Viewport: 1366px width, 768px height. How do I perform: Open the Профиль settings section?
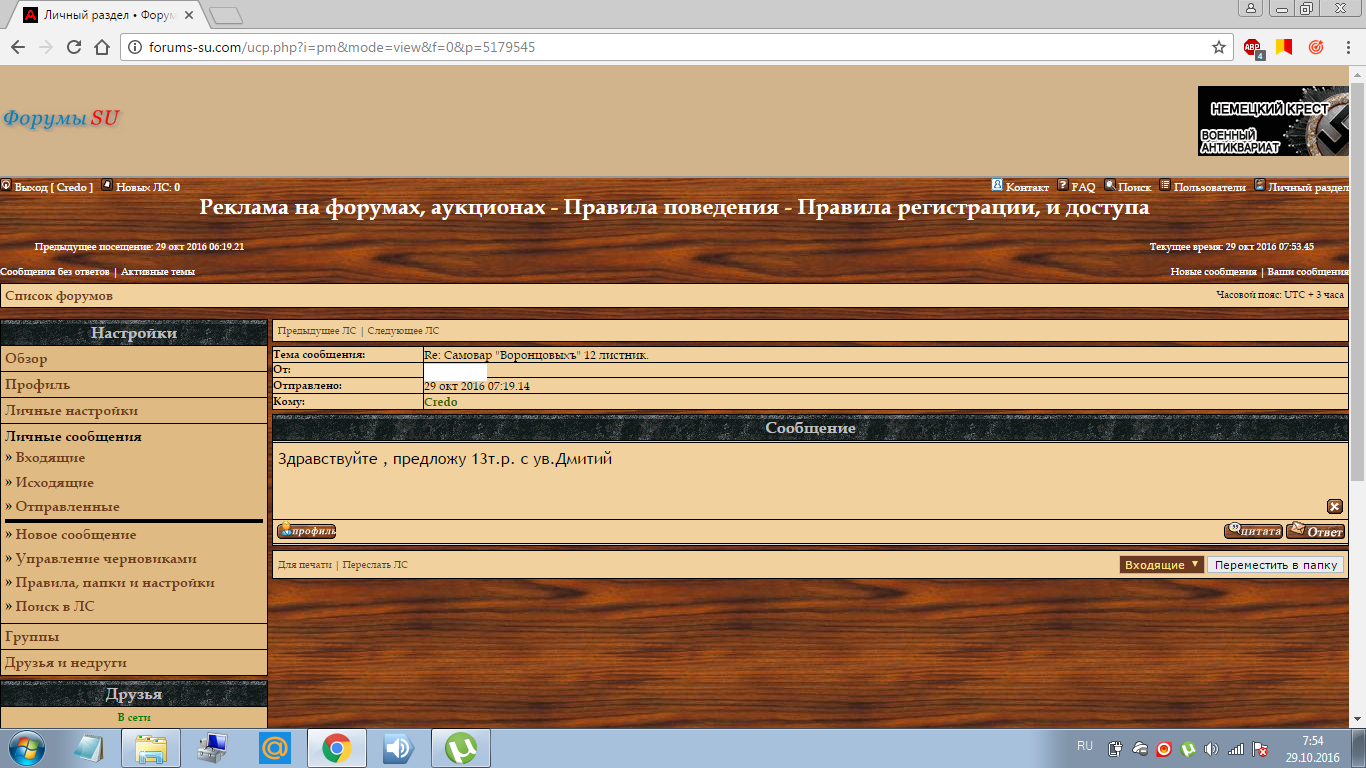[37, 385]
